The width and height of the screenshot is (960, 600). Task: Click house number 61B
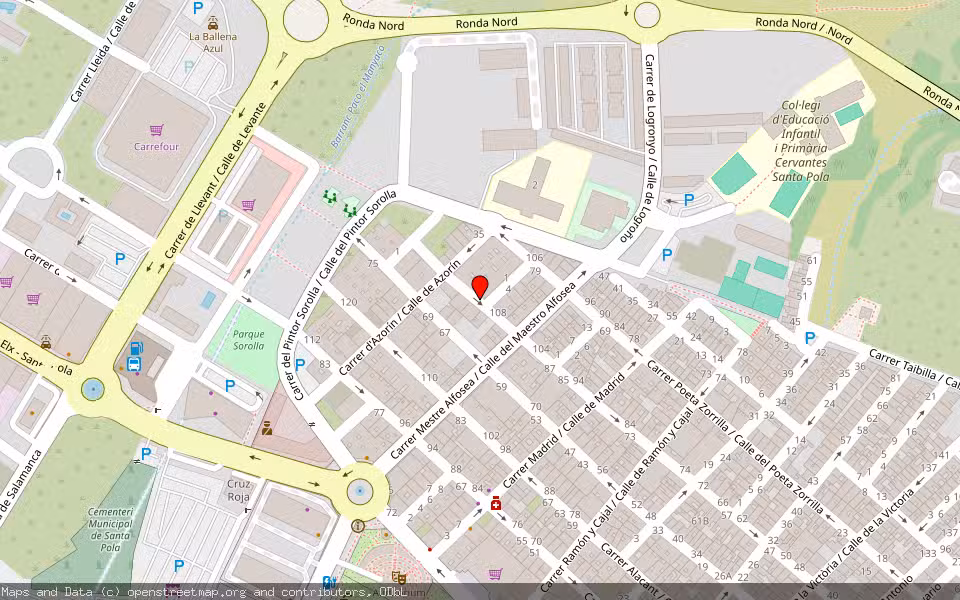700,521
